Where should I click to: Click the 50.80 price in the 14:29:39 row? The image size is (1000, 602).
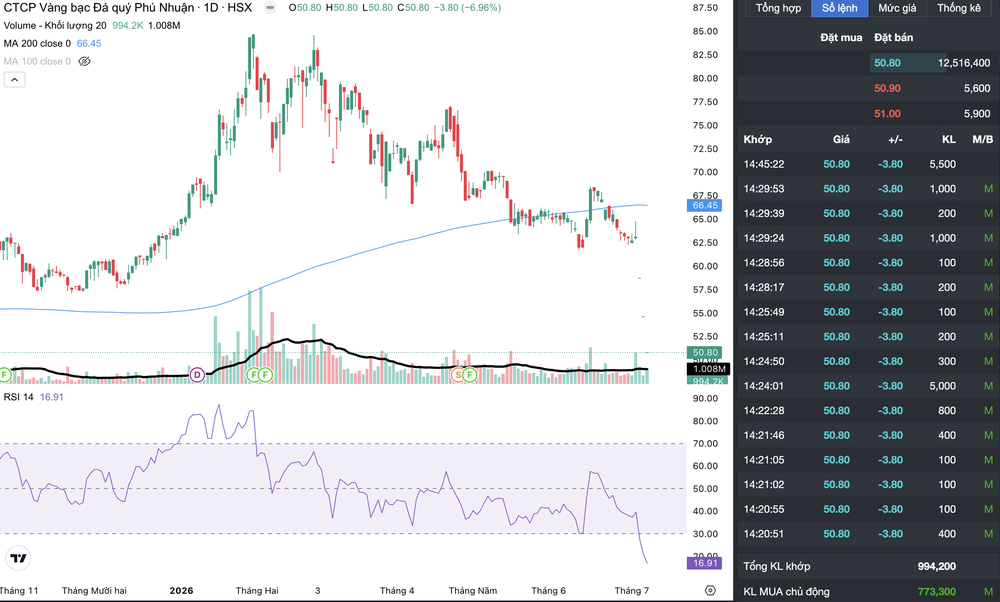[836, 214]
